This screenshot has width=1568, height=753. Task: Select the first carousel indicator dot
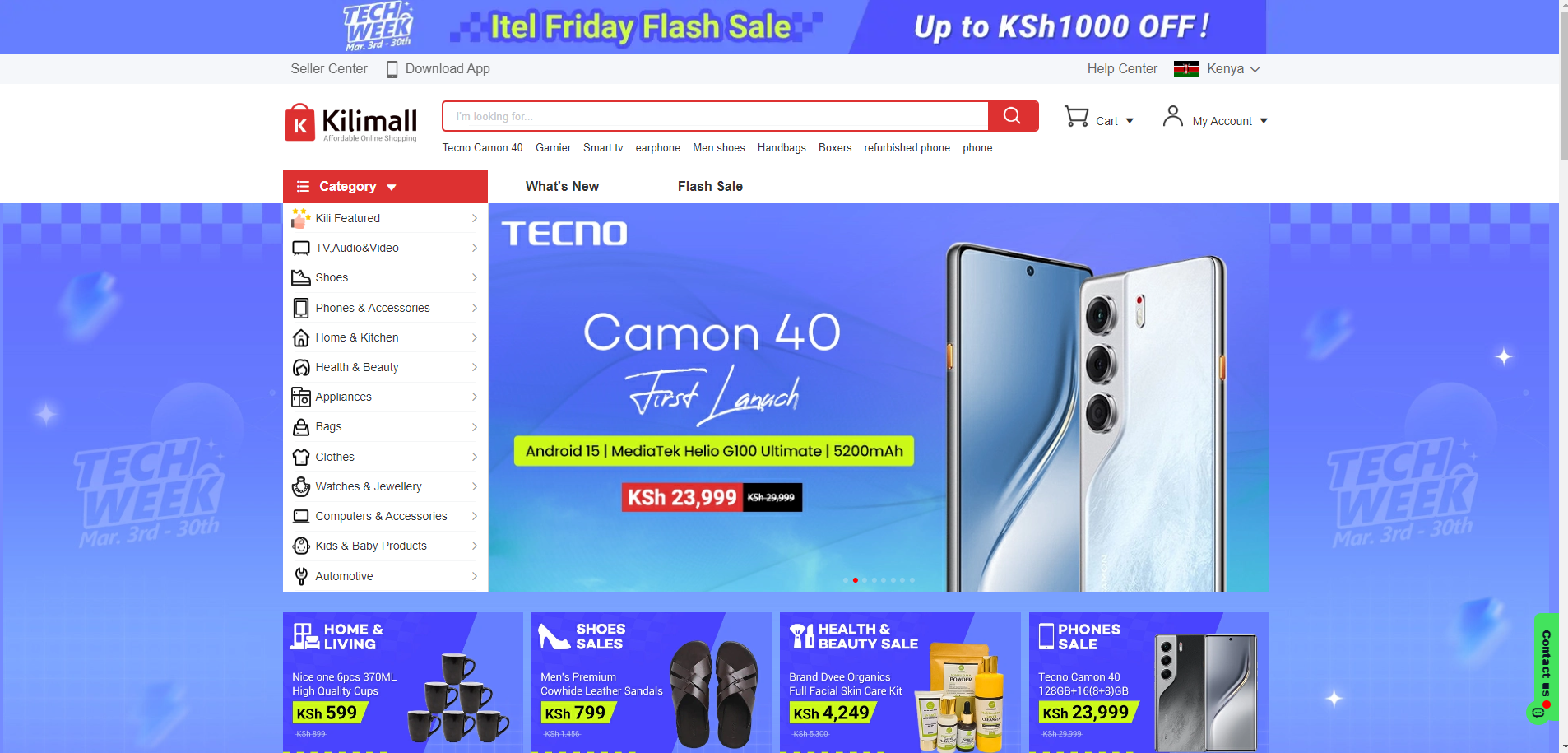tap(846, 580)
